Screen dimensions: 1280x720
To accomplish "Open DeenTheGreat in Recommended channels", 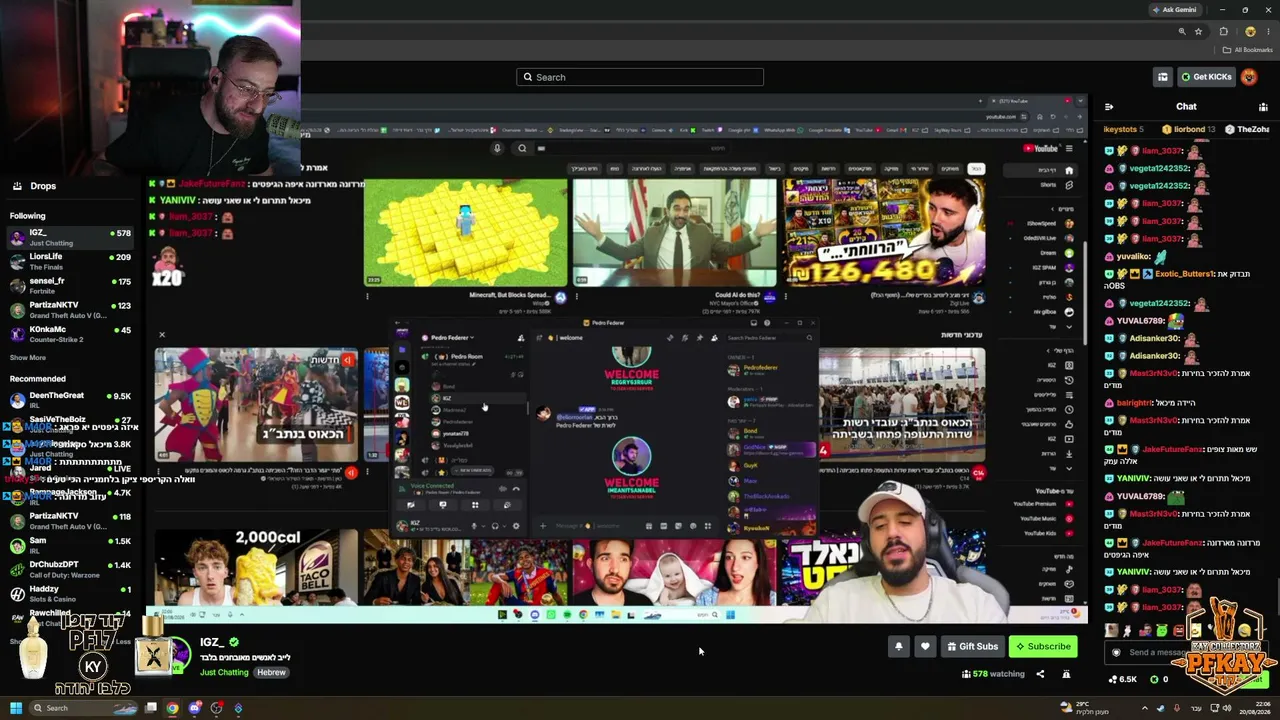I will click(70, 400).
